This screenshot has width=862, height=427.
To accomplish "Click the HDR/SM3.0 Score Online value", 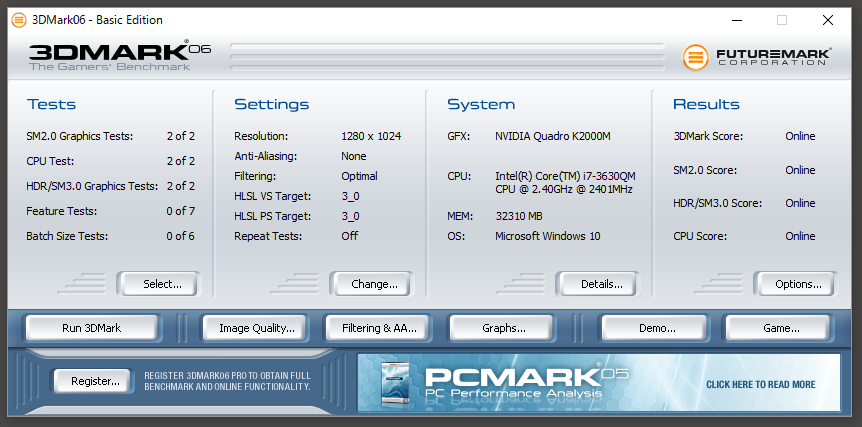I will point(800,203).
